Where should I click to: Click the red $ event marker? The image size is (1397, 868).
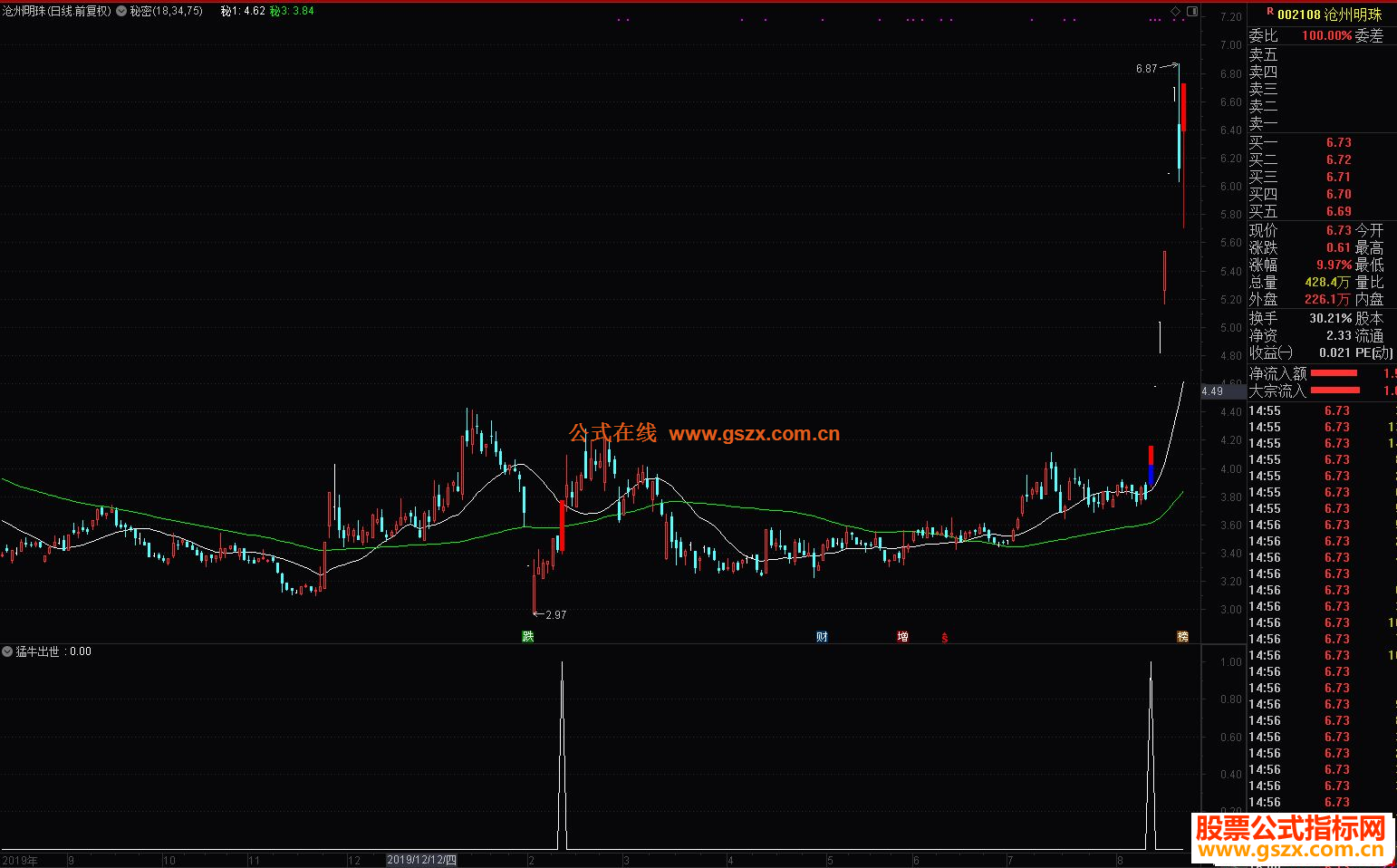tap(944, 638)
